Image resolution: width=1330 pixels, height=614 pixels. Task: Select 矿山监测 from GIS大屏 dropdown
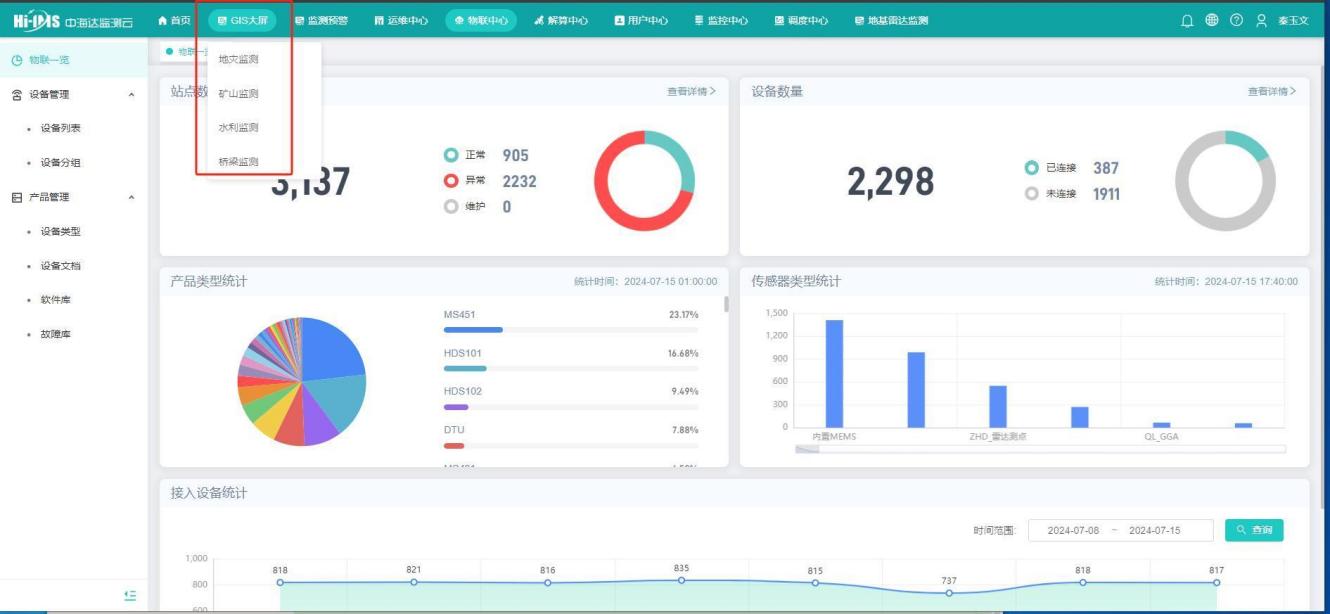[x=239, y=94]
